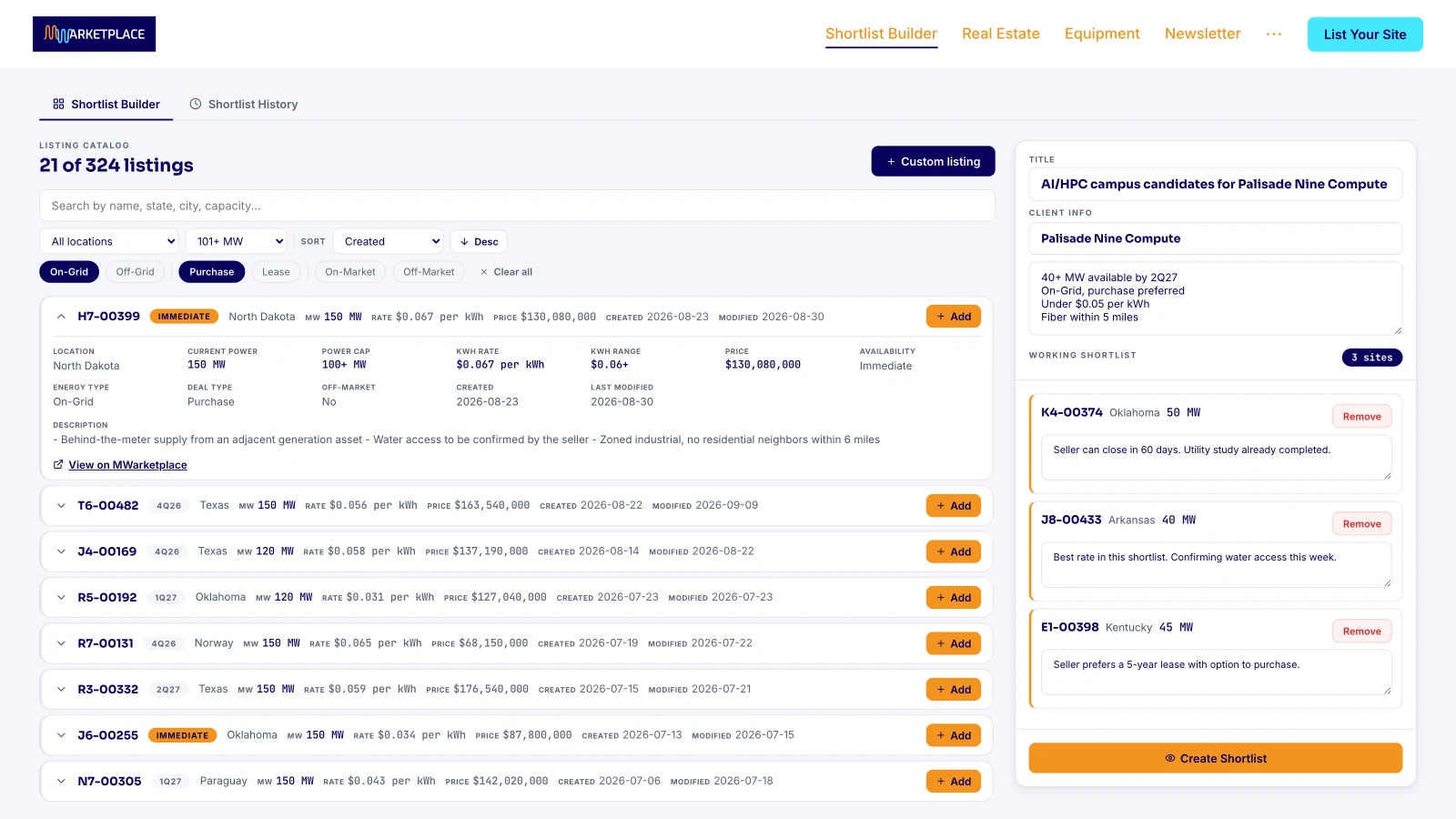Toggle the Off-Grid filter chip

click(136, 272)
